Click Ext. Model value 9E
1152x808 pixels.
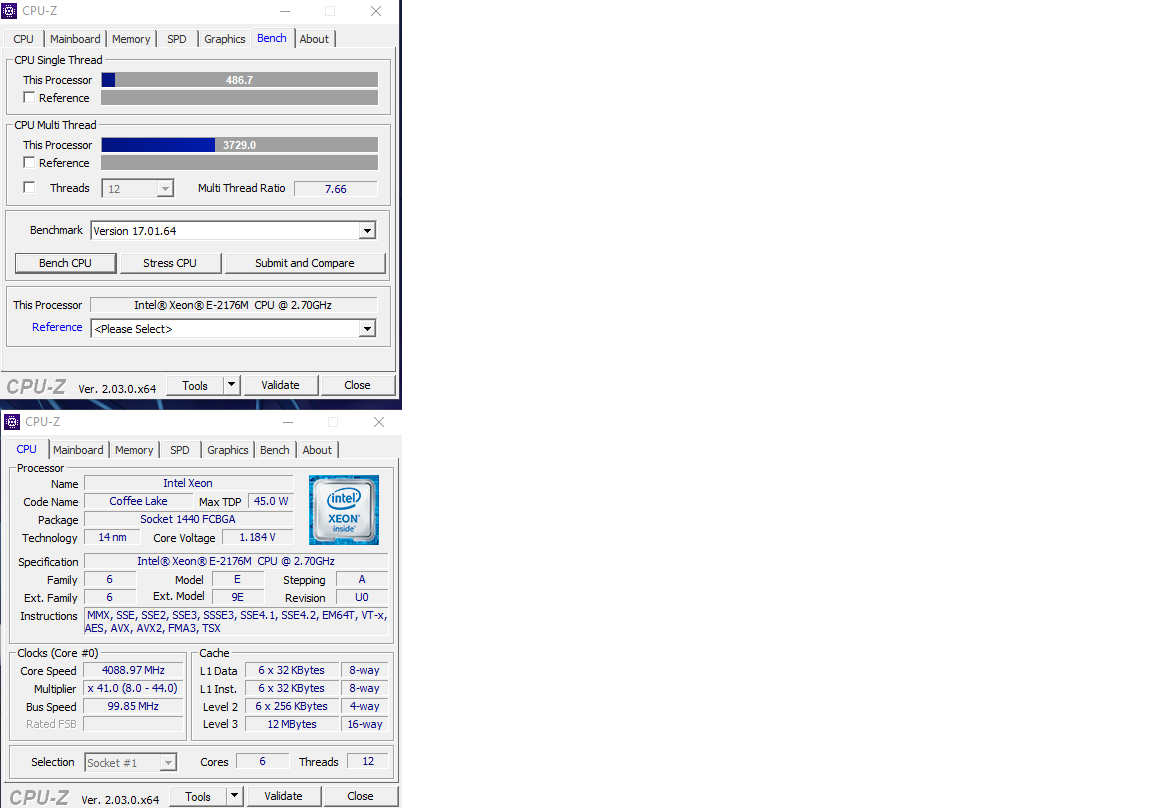tap(237, 597)
